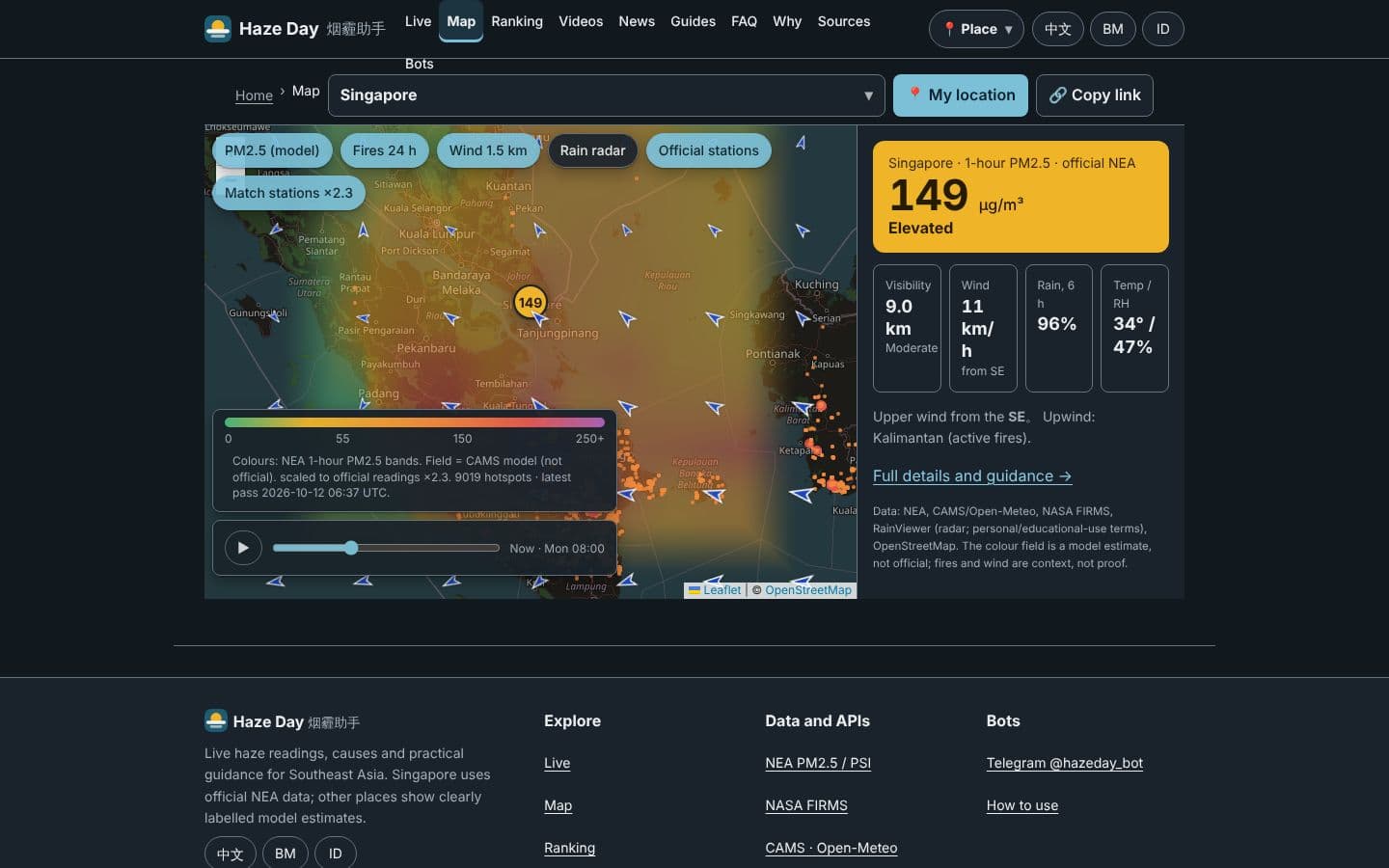1389x868 pixels.
Task: Open the News nav item
Action: pos(637,21)
